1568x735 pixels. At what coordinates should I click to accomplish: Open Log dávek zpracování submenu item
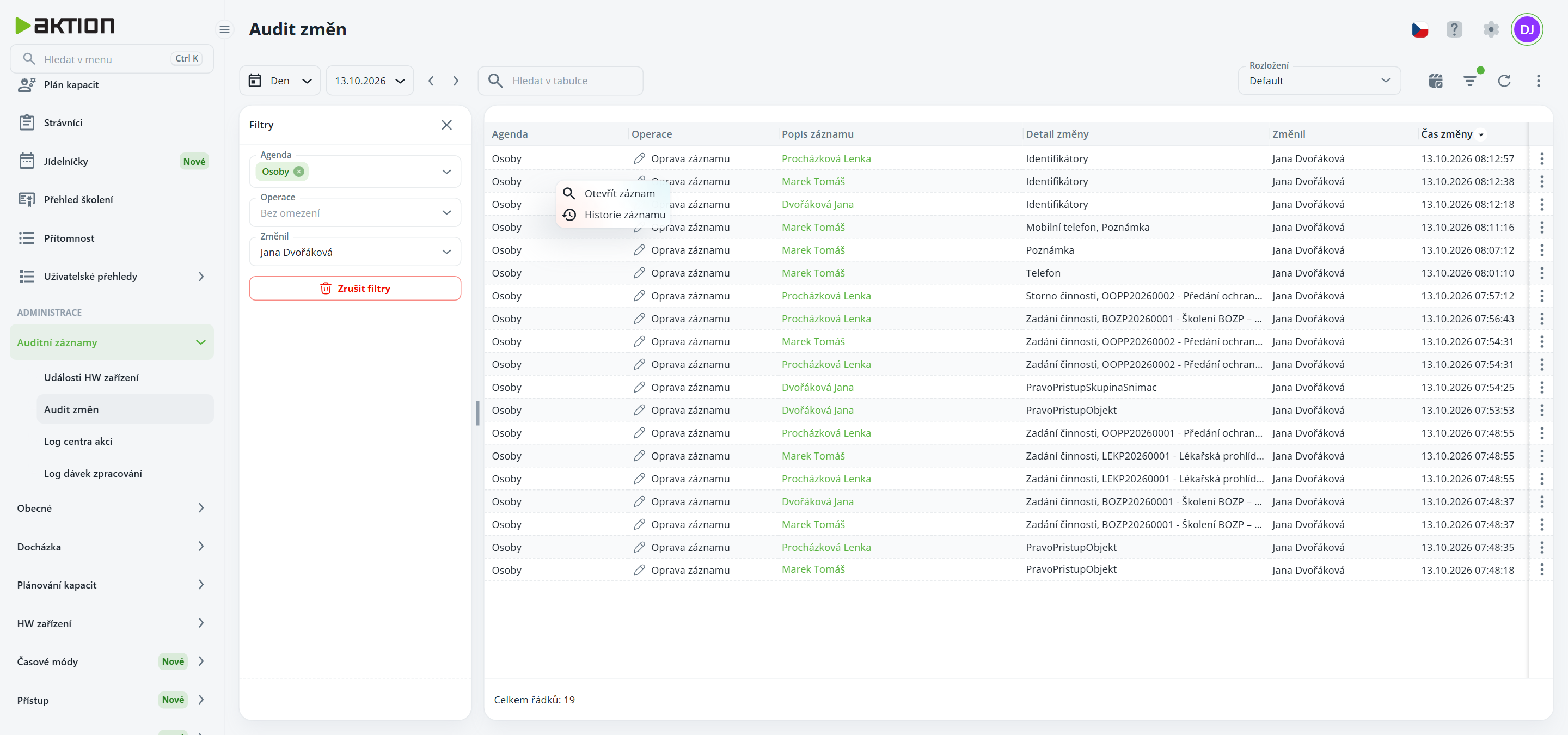click(93, 473)
